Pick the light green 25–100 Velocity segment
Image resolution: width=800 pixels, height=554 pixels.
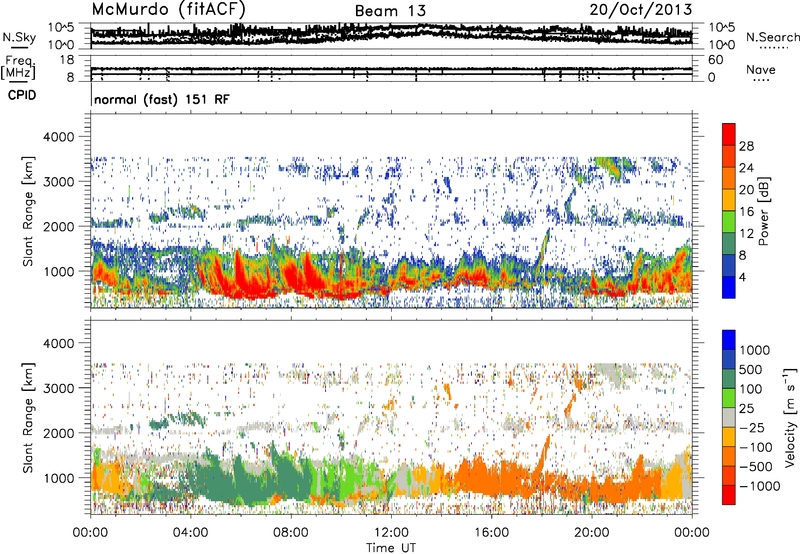click(x=729, y=398)
